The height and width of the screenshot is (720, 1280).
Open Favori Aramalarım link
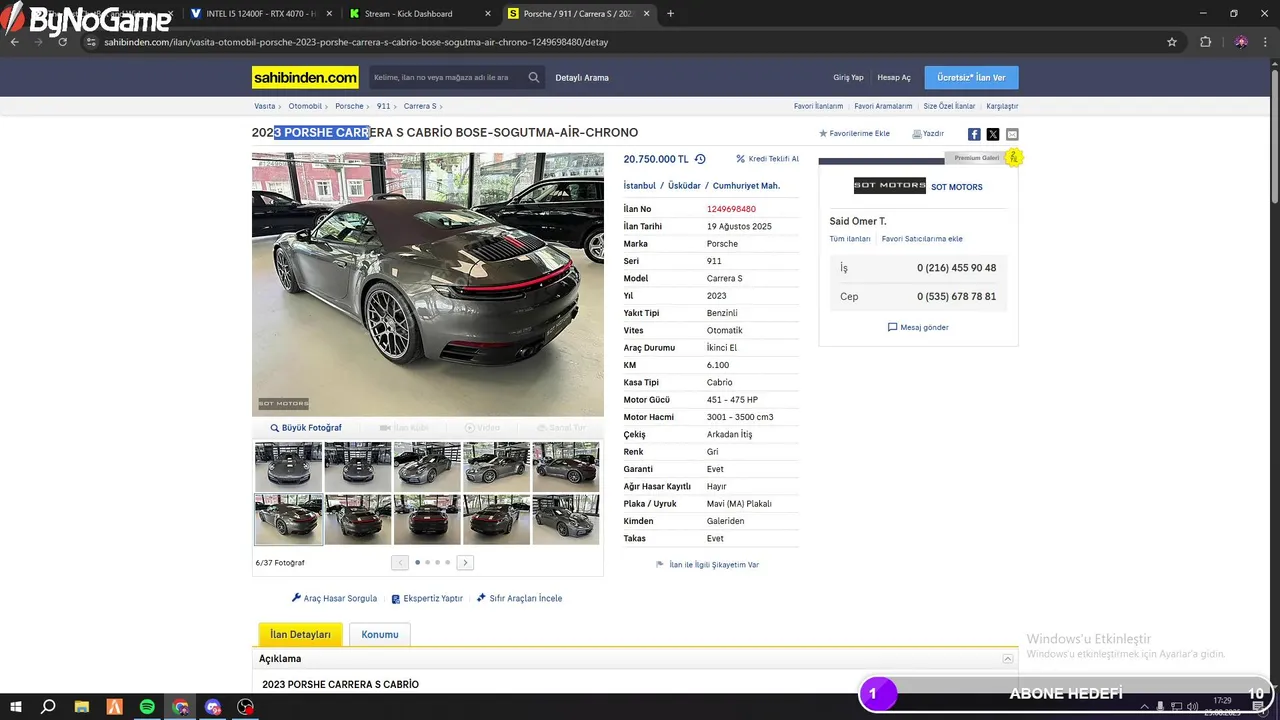(x=883, y=106)
